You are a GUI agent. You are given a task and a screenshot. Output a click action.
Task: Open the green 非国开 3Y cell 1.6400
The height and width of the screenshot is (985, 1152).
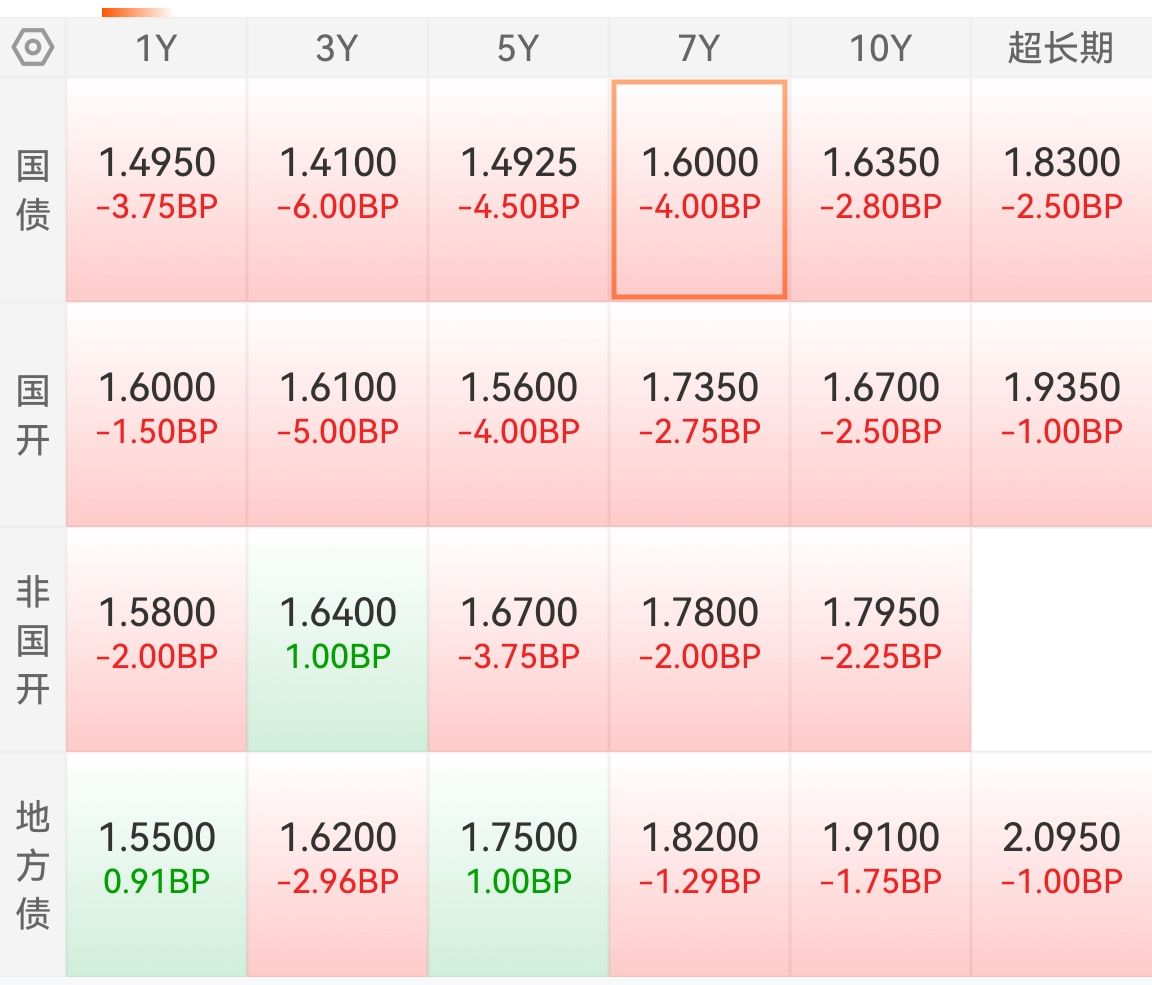coord(338,639)
